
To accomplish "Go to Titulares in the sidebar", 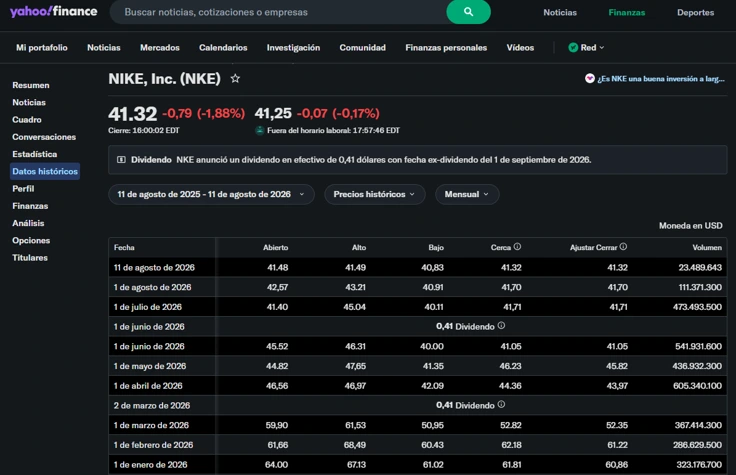I will coord(30,258).
